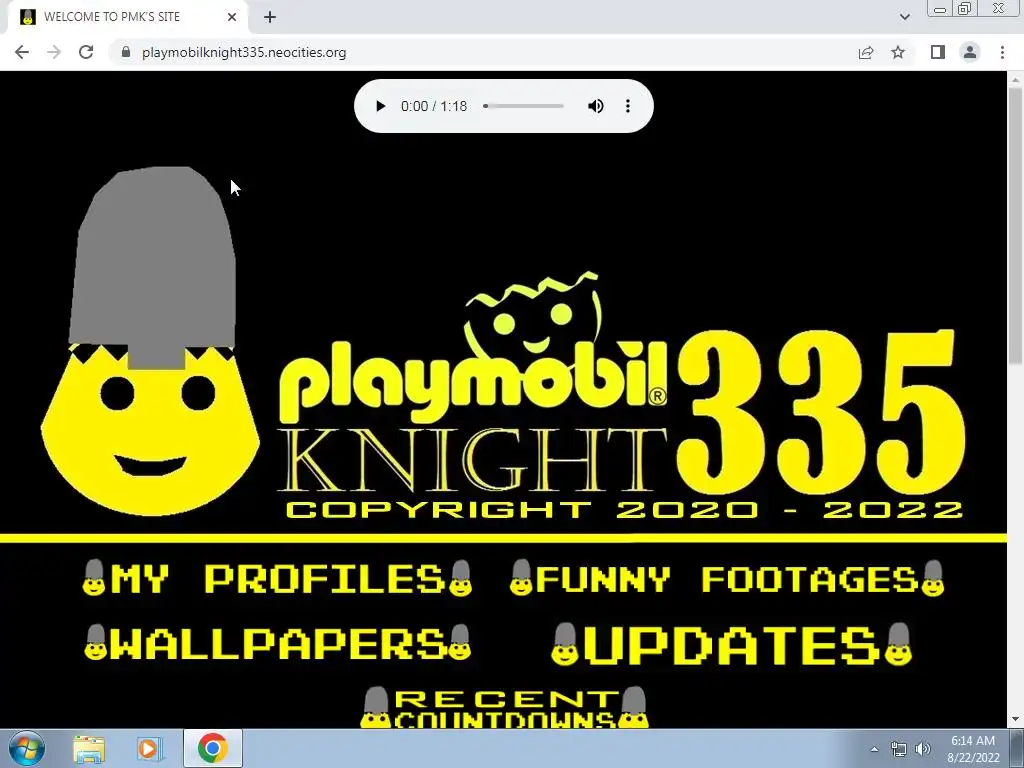Mute the audio player volume
The height and width of the screenshot is (768, 1024).
[596, 106]
